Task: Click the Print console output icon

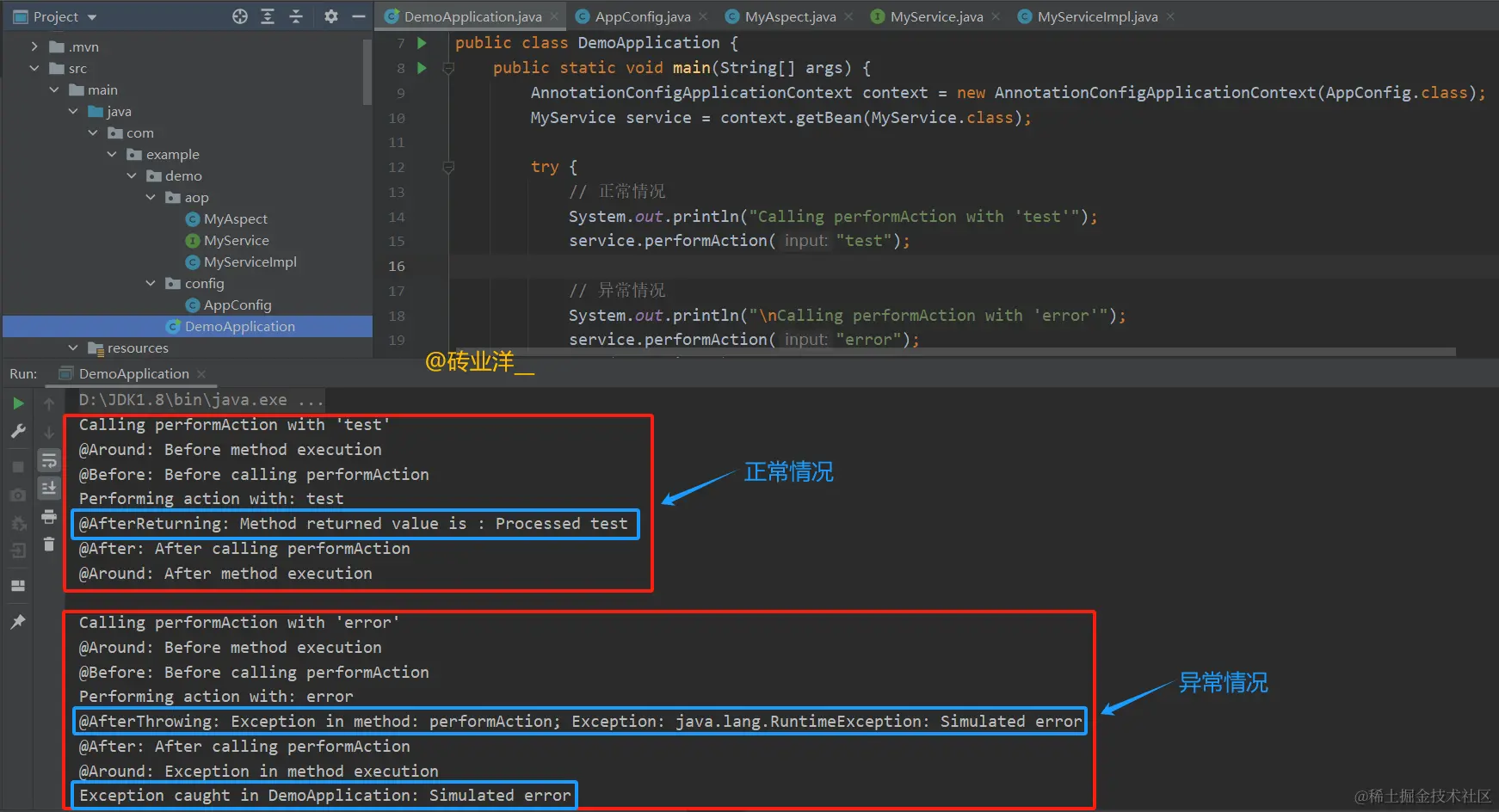Action: (49, 516)
